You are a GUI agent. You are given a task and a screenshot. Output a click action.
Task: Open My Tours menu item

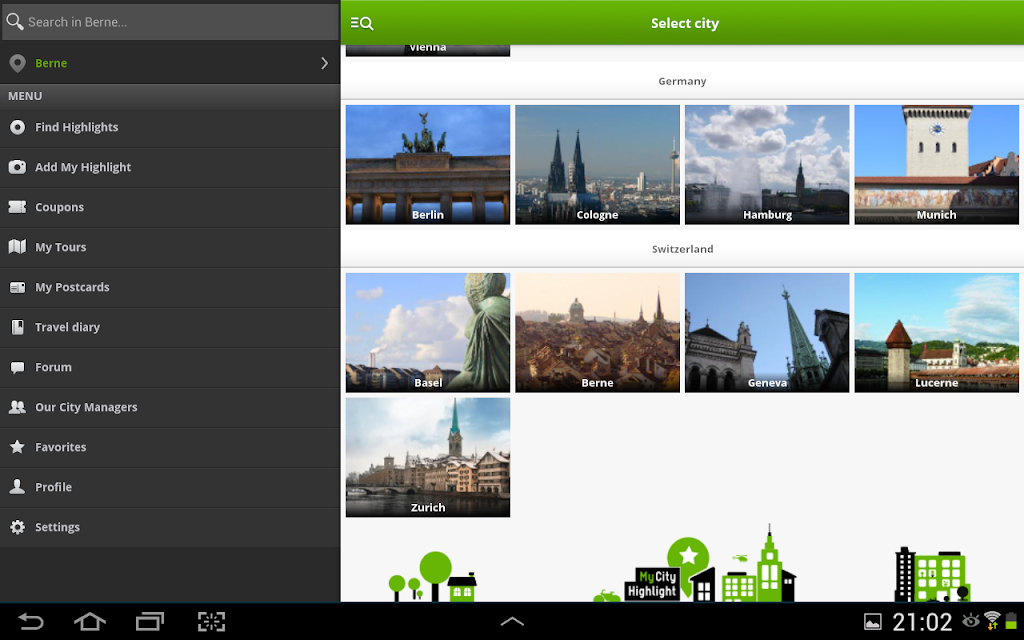coord(170,247)
